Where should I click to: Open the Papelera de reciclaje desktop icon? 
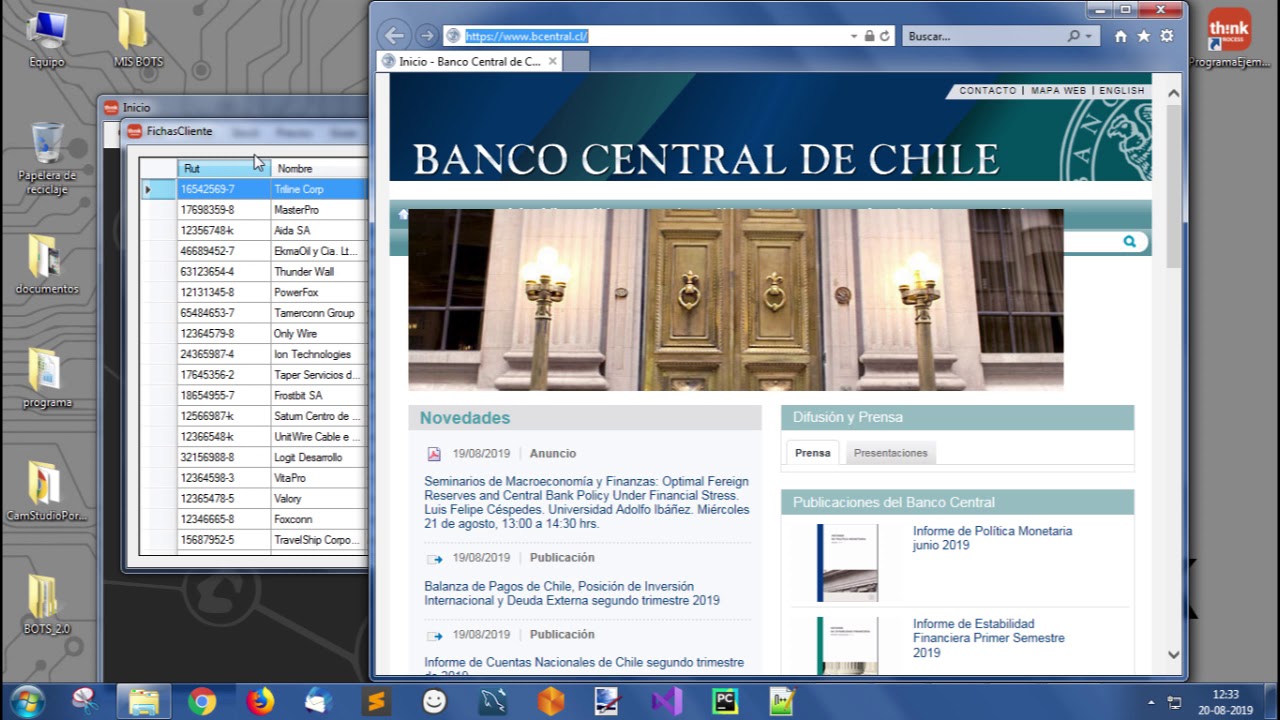coord(47,160)
